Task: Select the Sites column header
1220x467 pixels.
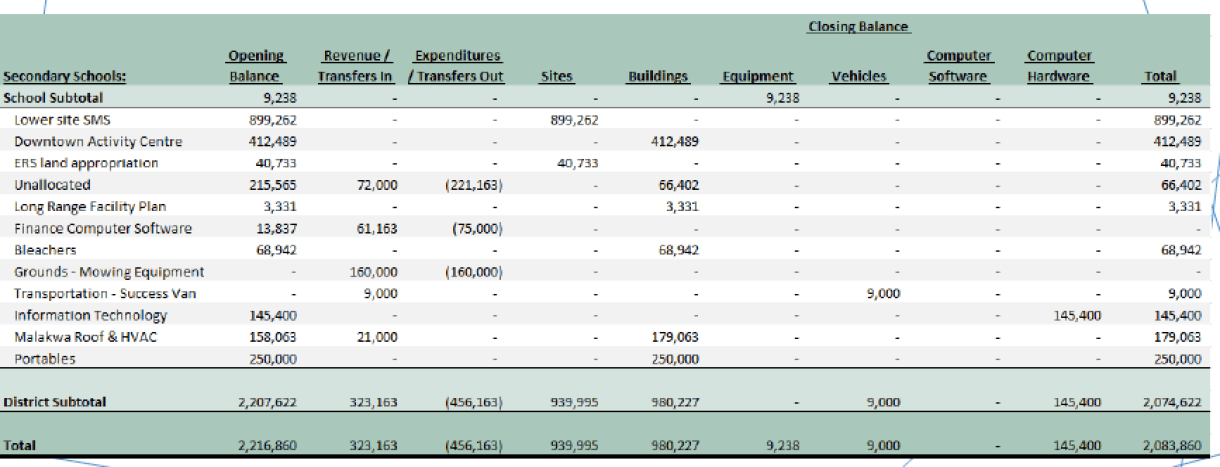Action: [x=556, y=76]
